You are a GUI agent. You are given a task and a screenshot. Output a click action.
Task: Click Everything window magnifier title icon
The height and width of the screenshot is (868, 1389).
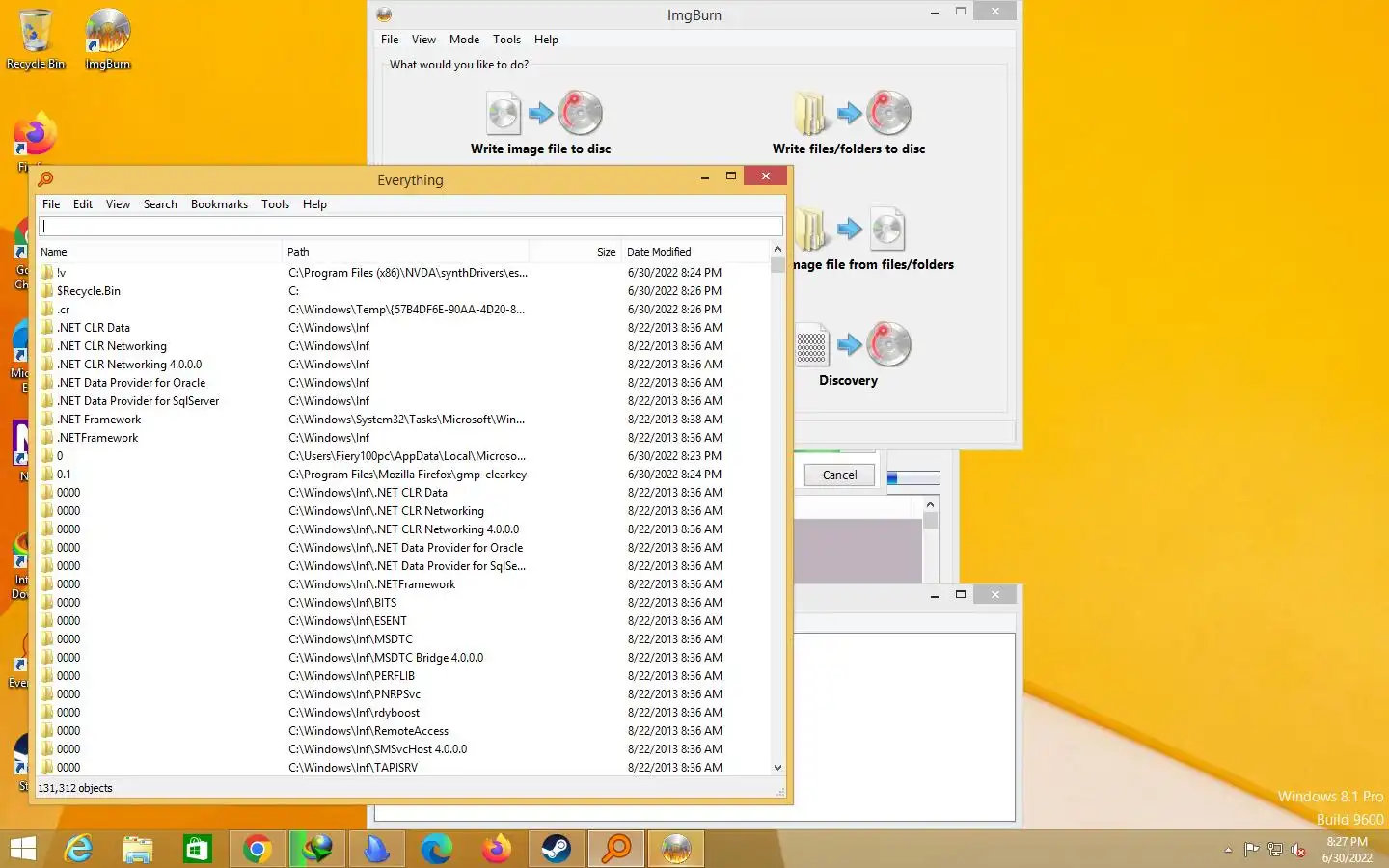pos(45,179)
